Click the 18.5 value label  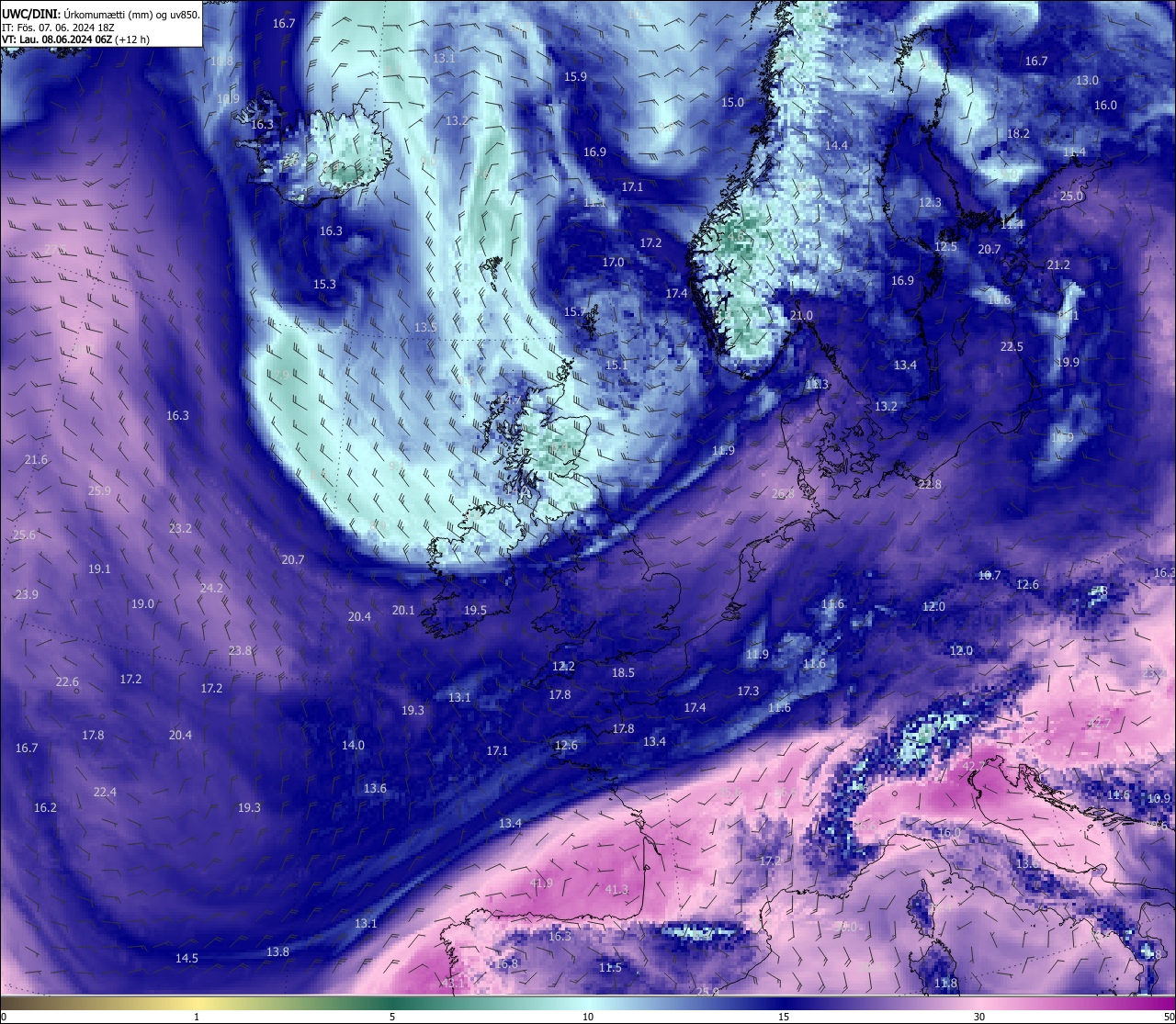coord(623,673)
